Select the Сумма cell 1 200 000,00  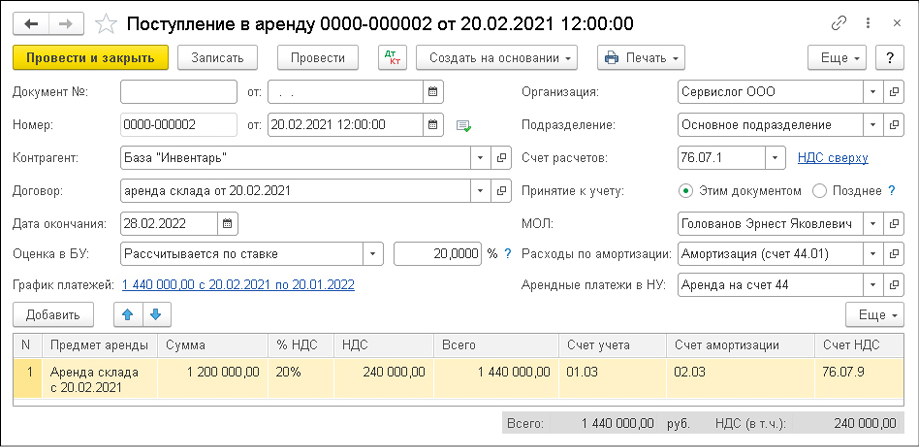(x=213, y=378)
